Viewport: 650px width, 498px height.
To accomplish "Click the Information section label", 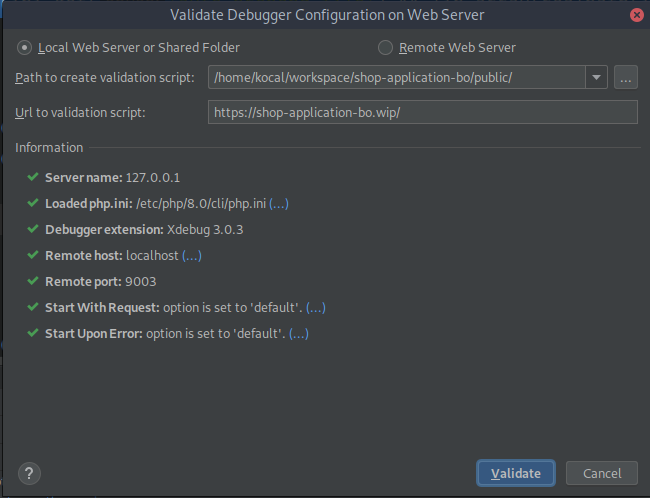I will 49,148.
